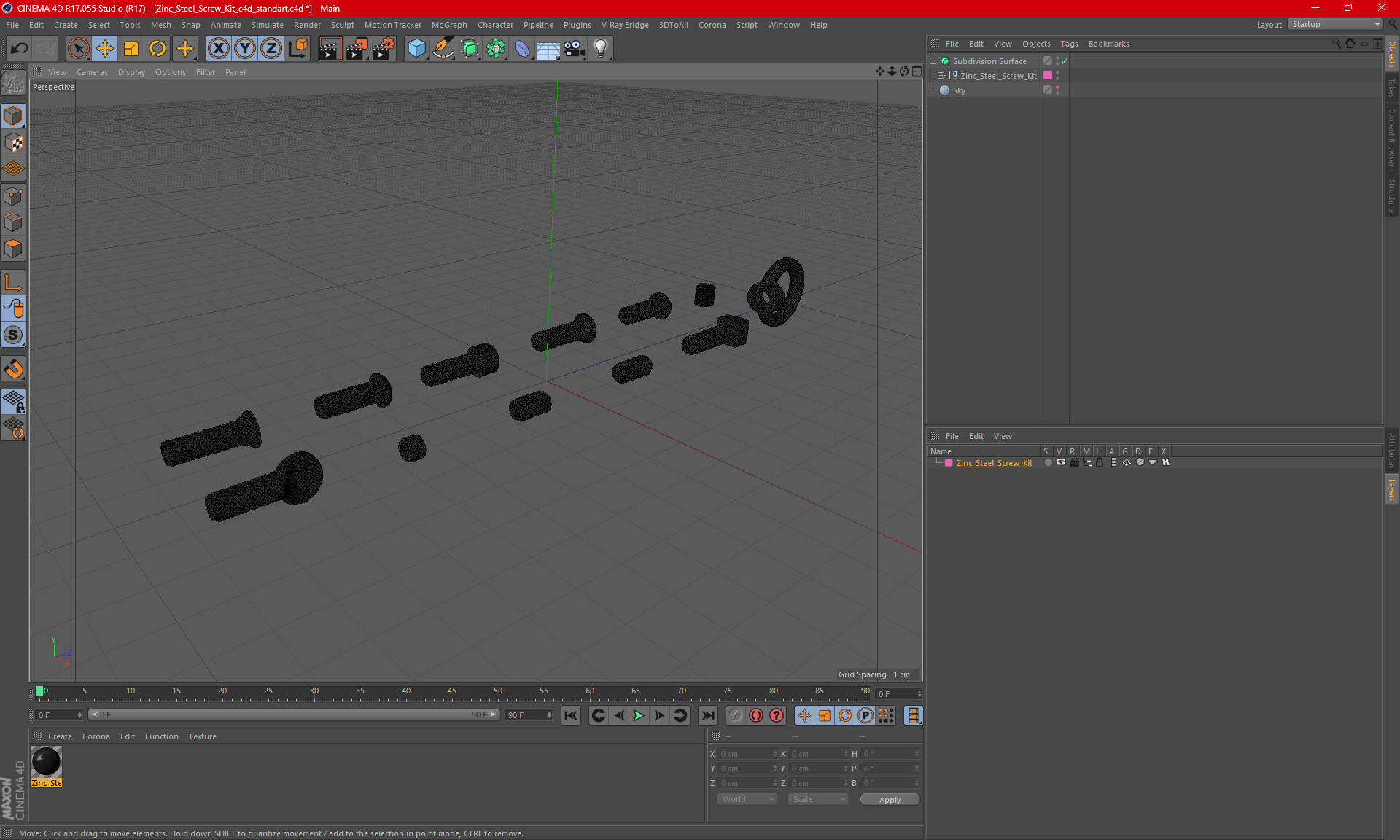Add a Light object
Viewport: 1400px width, 840px height.
601,49
